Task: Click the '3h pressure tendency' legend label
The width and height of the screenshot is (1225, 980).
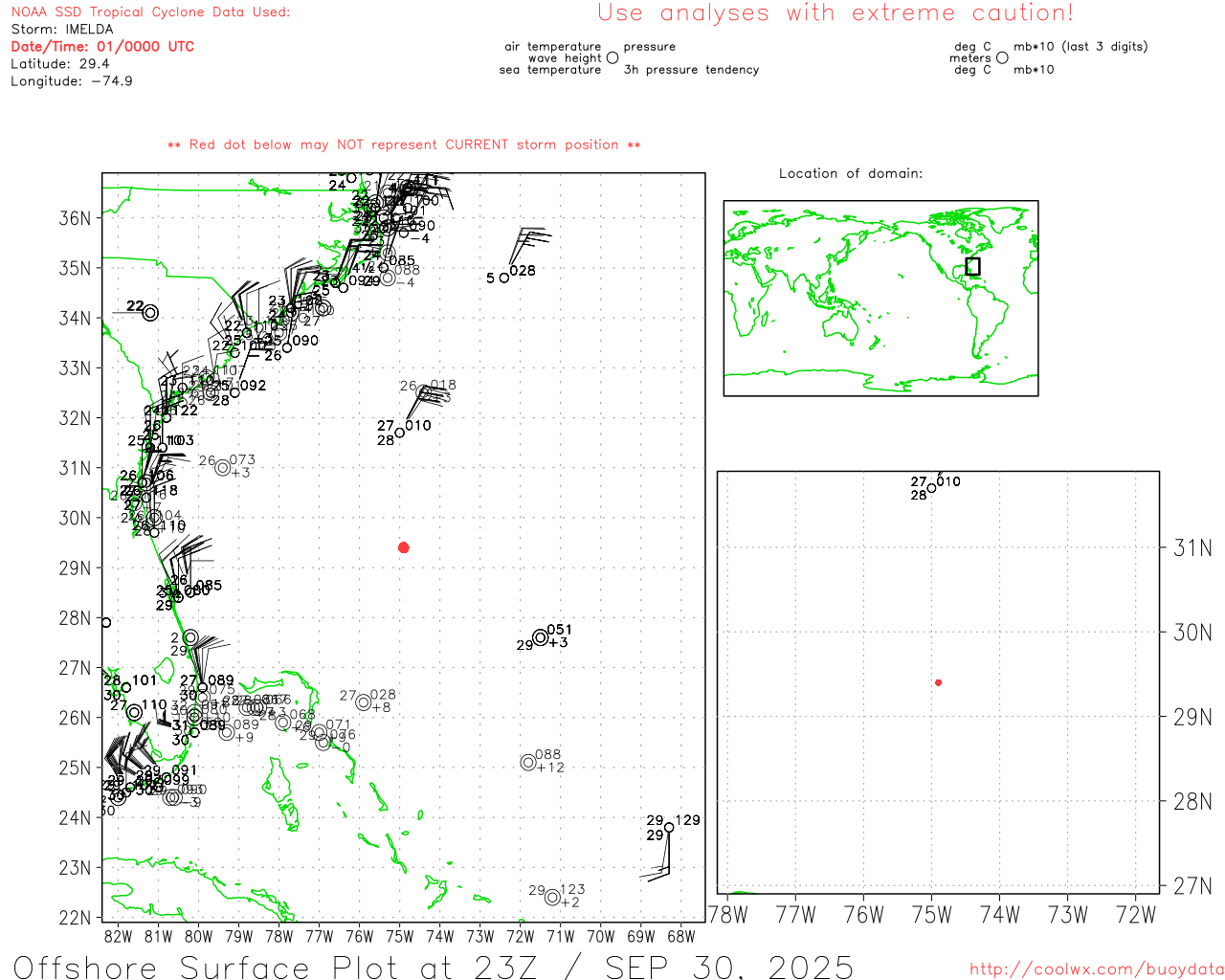Action: [691, 70]
